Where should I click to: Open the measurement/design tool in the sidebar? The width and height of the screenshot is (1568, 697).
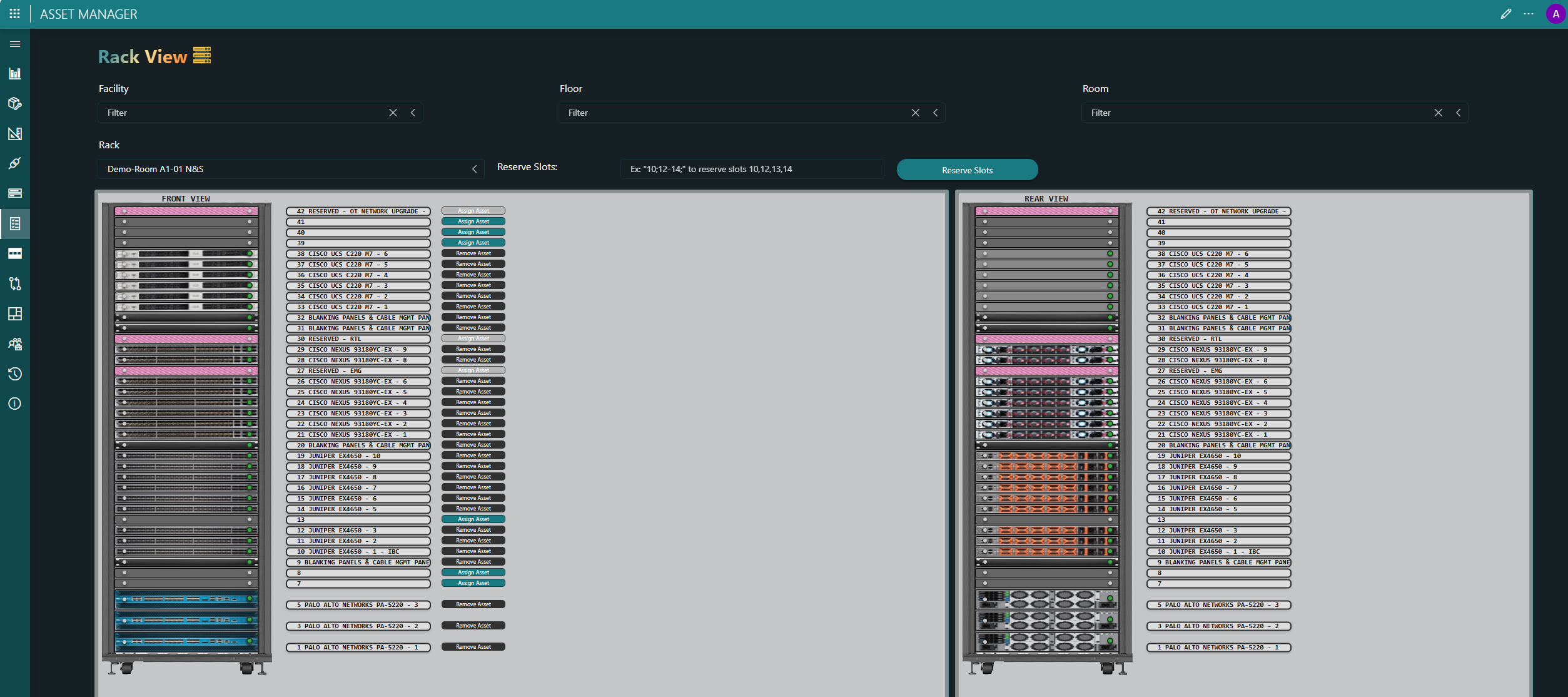[14, 133]
